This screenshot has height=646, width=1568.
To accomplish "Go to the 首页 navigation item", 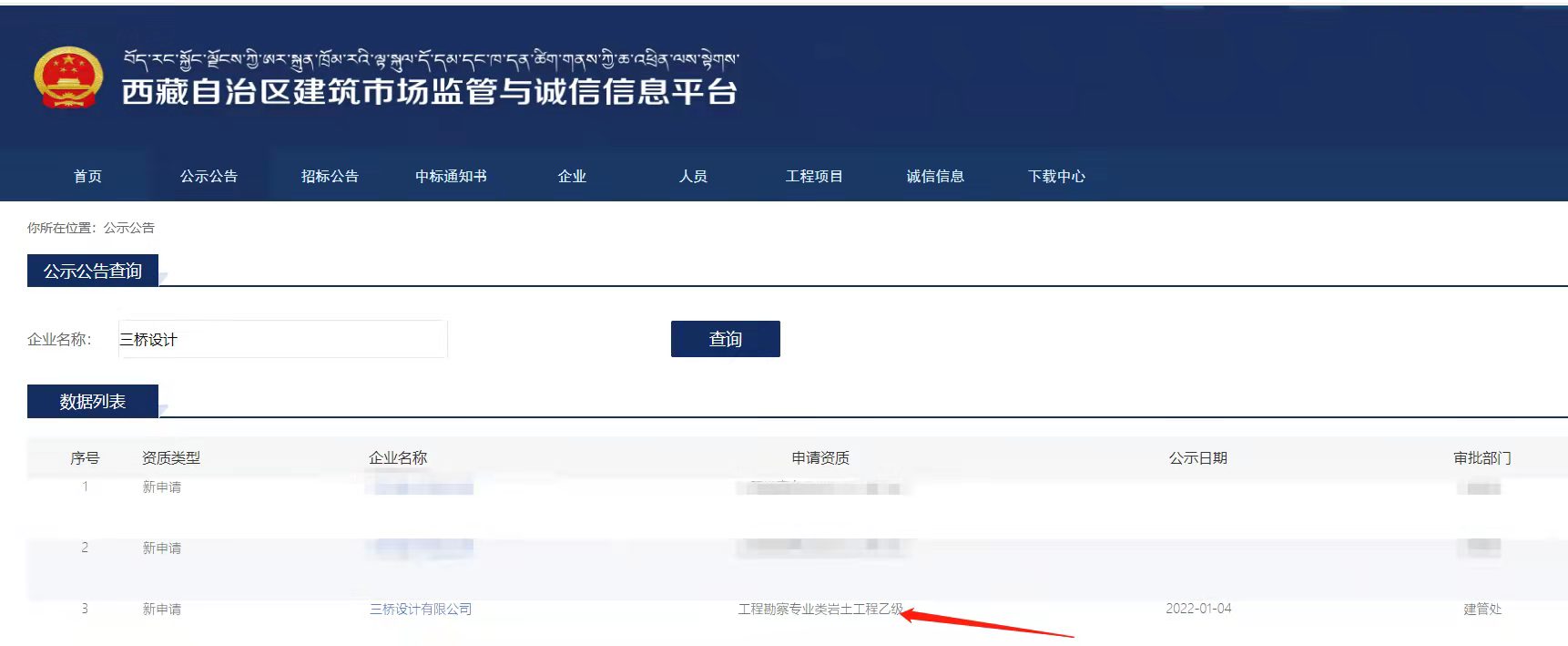I will (x=87, y=177).
